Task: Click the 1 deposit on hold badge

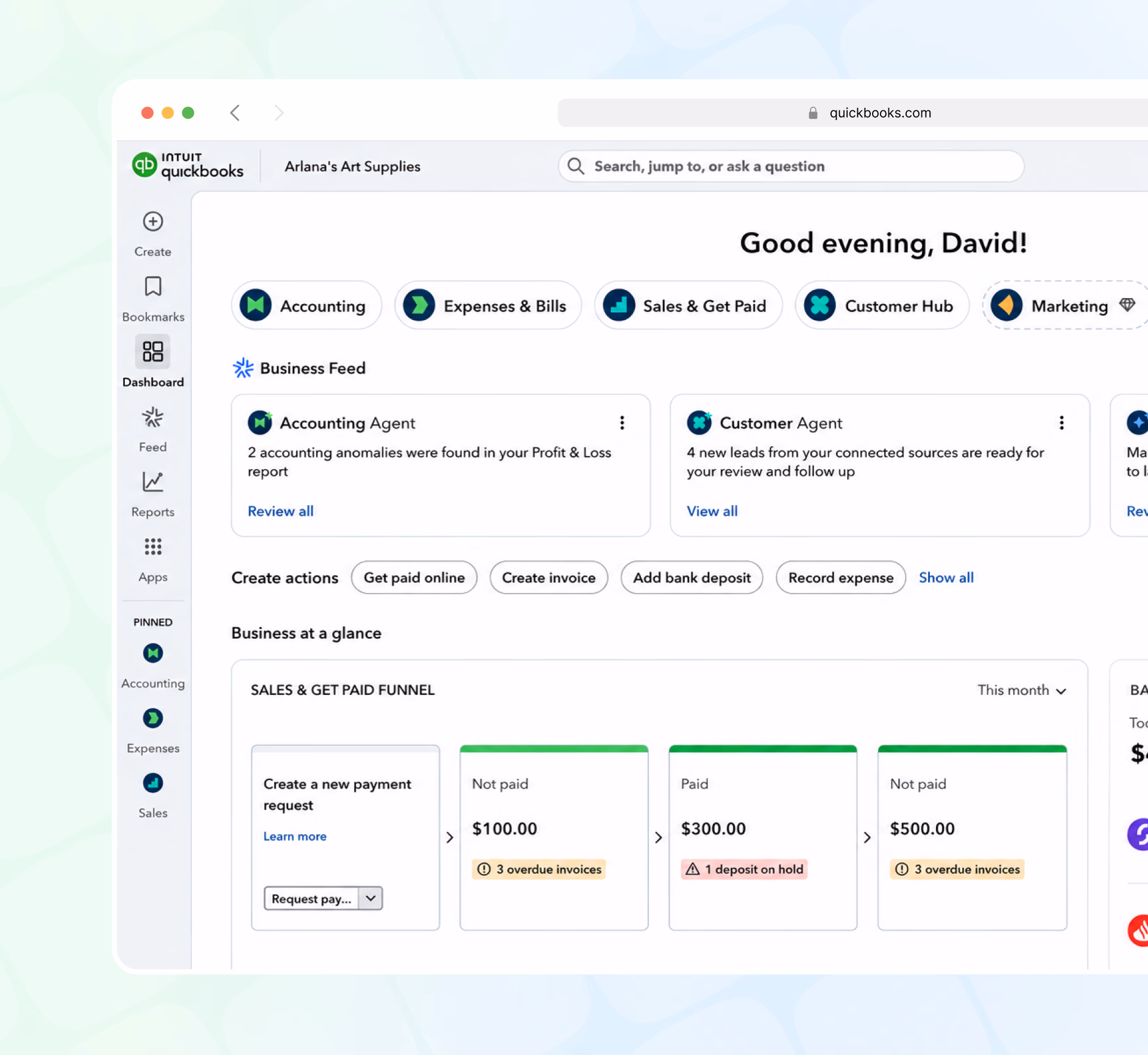Action: 745,870
